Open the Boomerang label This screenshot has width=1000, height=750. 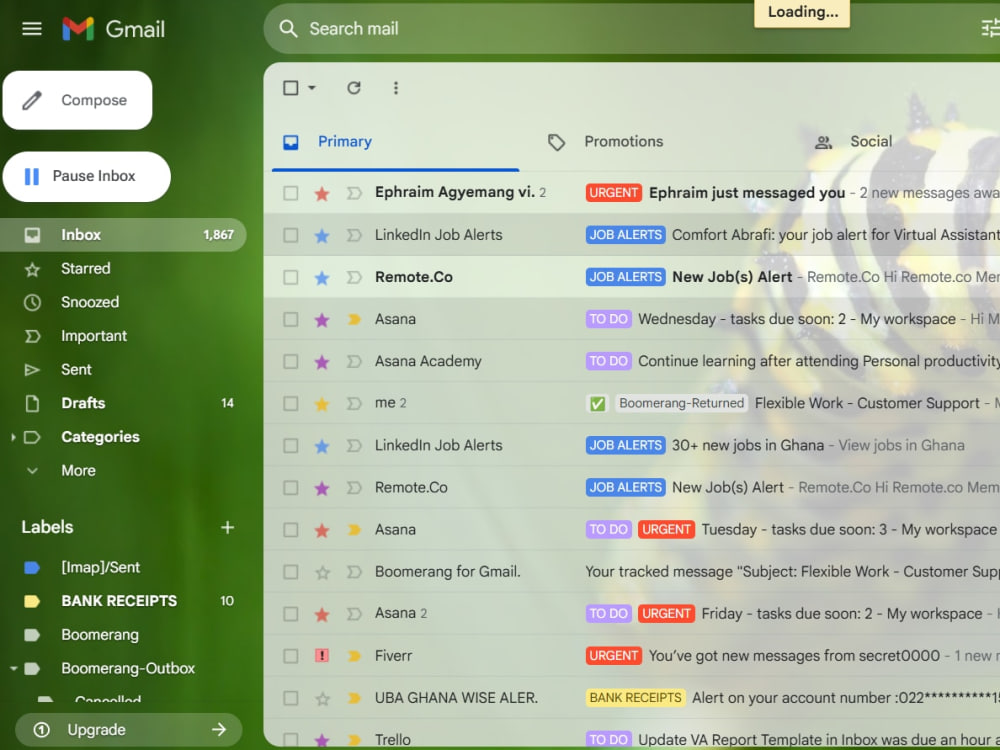point(123,635)
